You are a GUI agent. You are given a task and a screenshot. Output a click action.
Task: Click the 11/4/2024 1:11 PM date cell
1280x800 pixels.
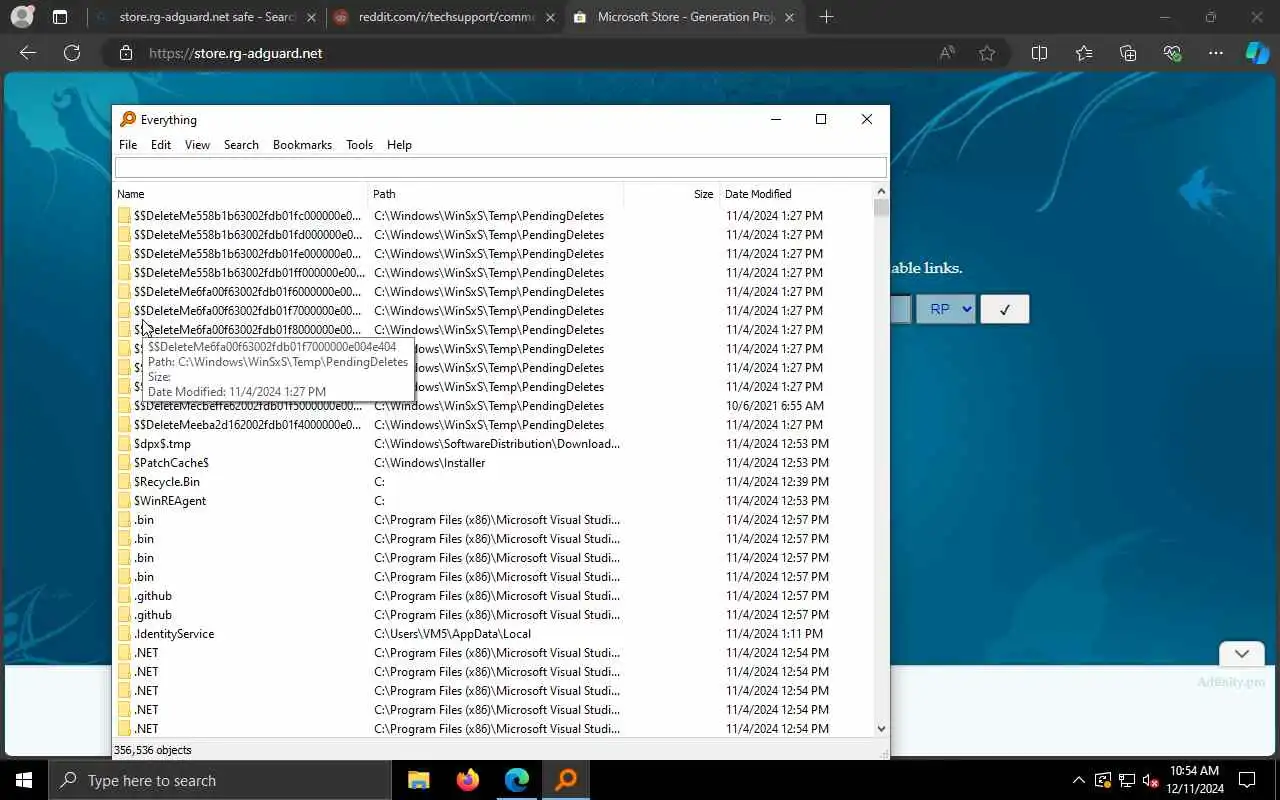775,634
